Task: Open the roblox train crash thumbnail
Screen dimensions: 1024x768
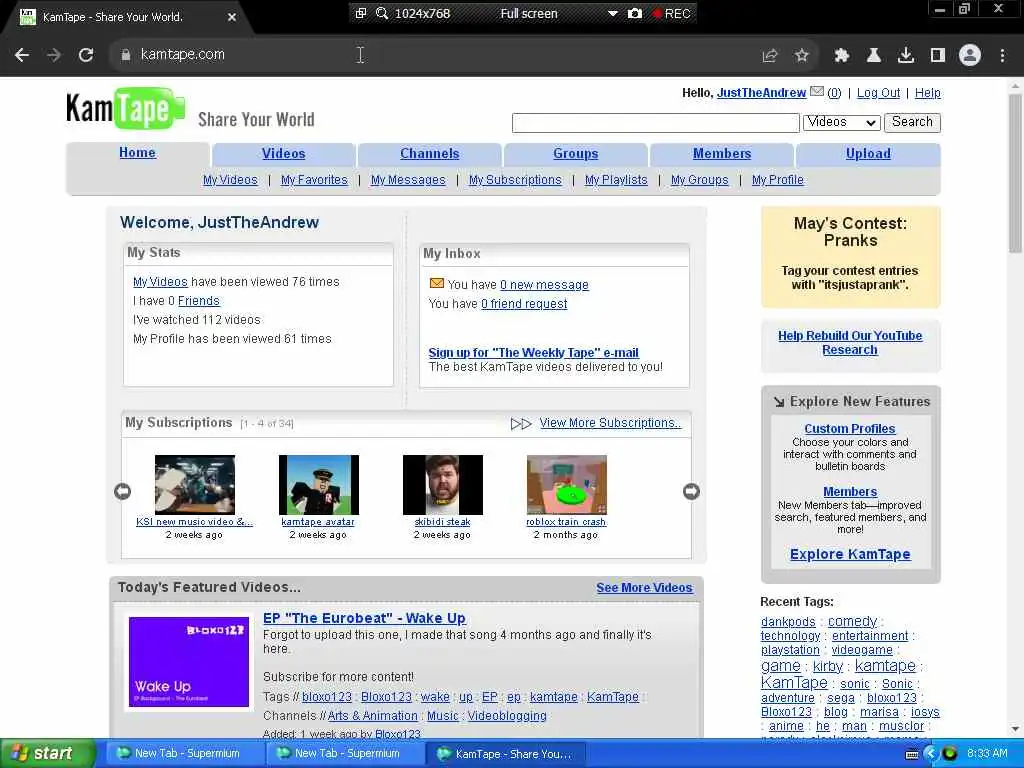Action: [566, 485]
